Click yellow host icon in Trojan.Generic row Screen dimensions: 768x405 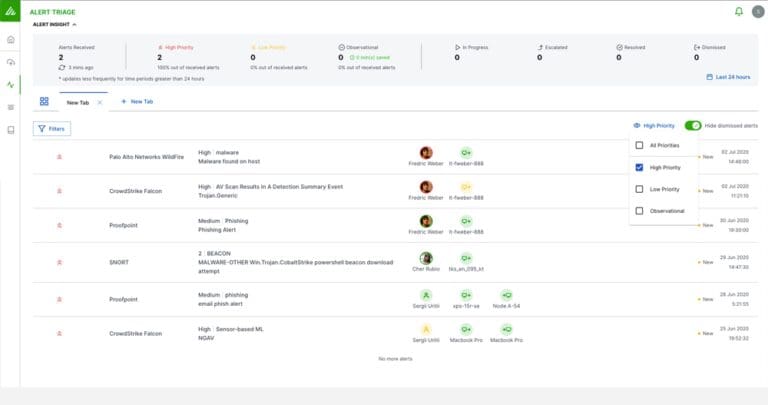[x=466, y=187]
